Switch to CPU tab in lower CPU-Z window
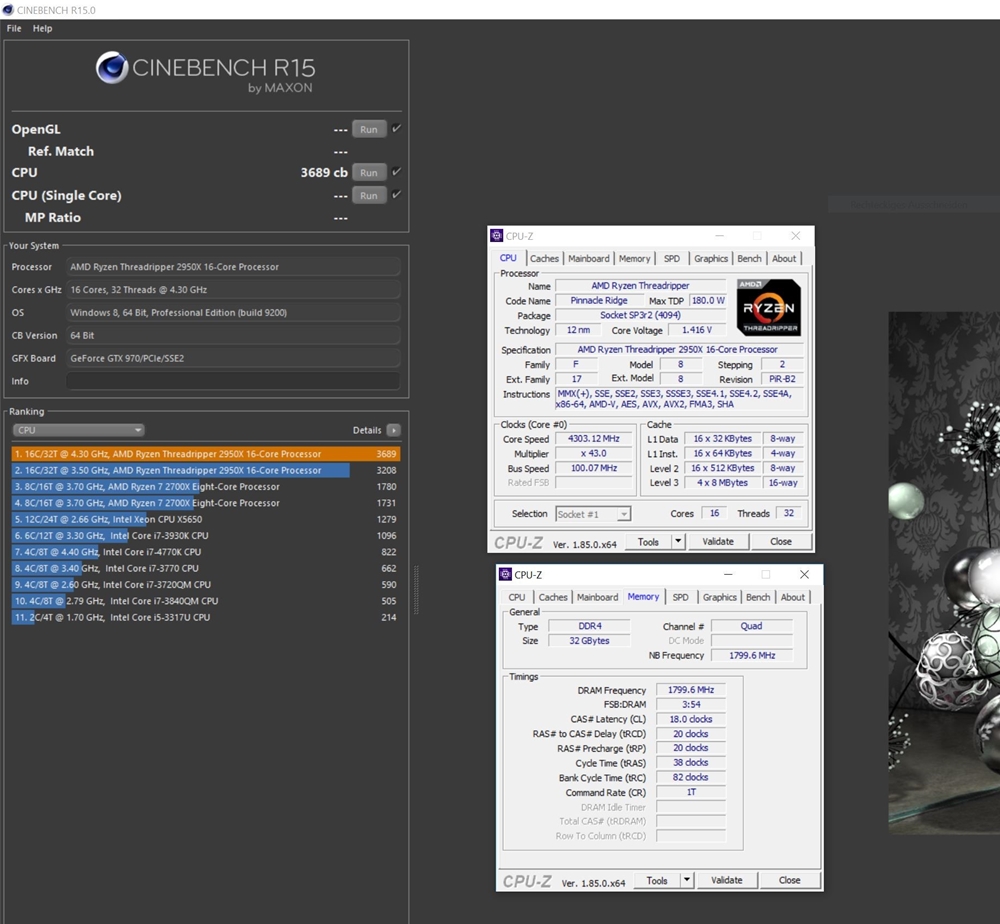Screen dimensions: 1000x924 (517, 598)
